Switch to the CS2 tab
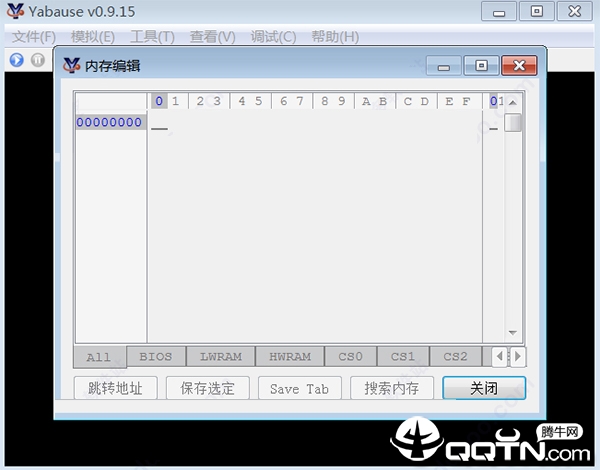The height and width of the screenshot is (470, 600). [455, 357]
